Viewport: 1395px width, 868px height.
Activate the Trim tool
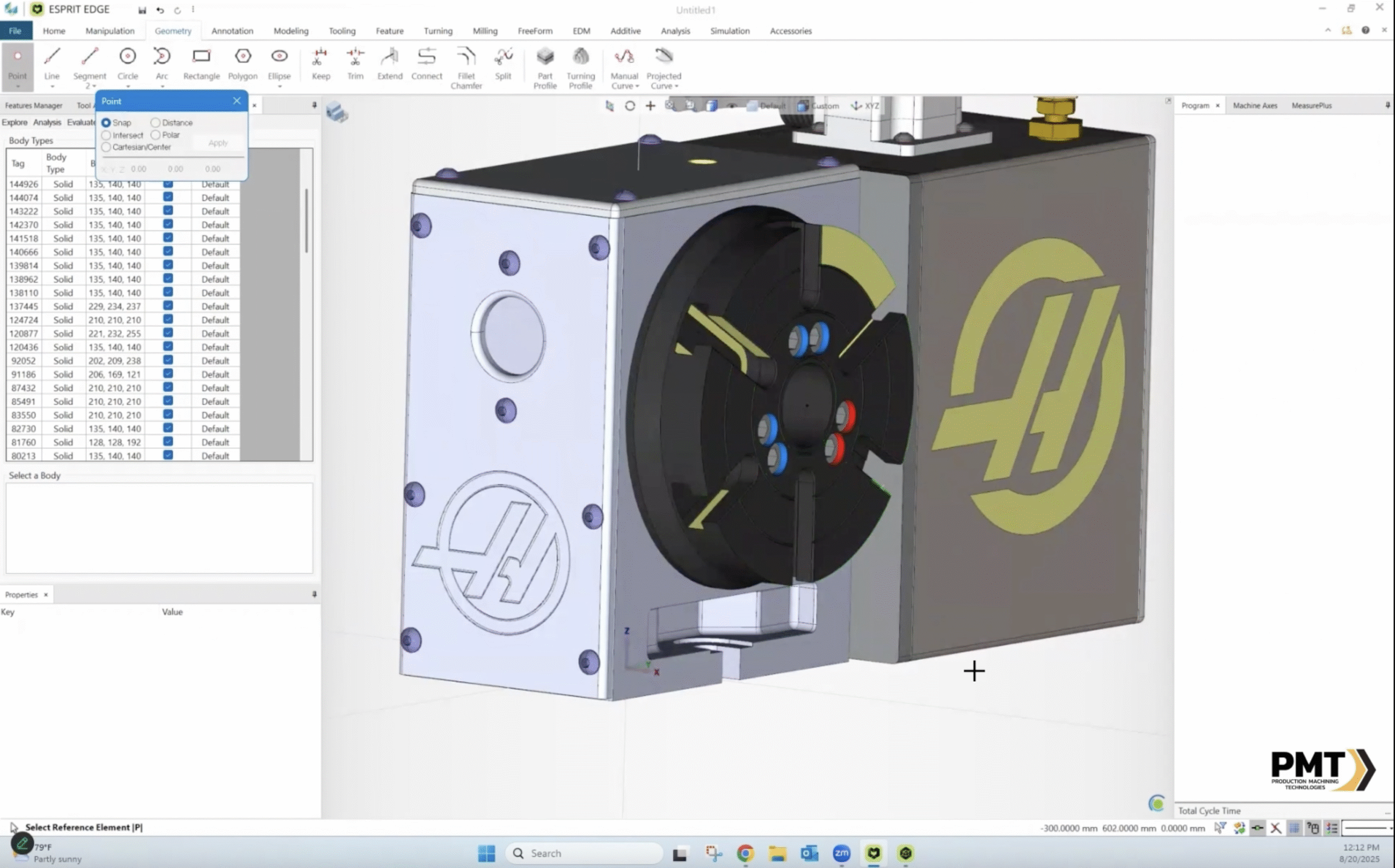pos(355,64)
